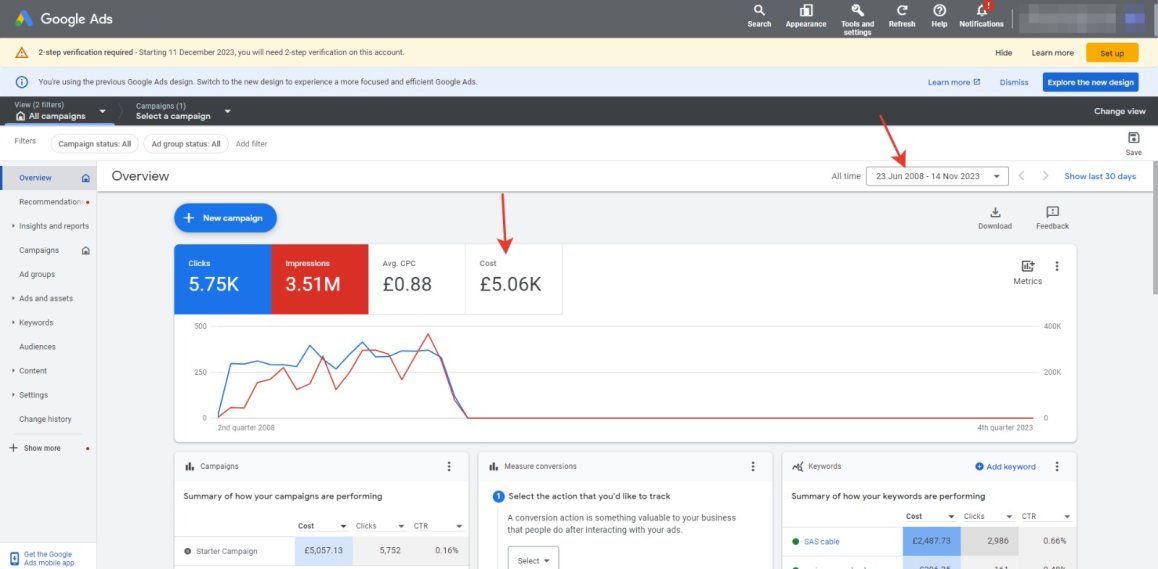Click Google Ads mobile app phone icon
Viewport: 1158px width, 569px height.
[x=14, y=559]
